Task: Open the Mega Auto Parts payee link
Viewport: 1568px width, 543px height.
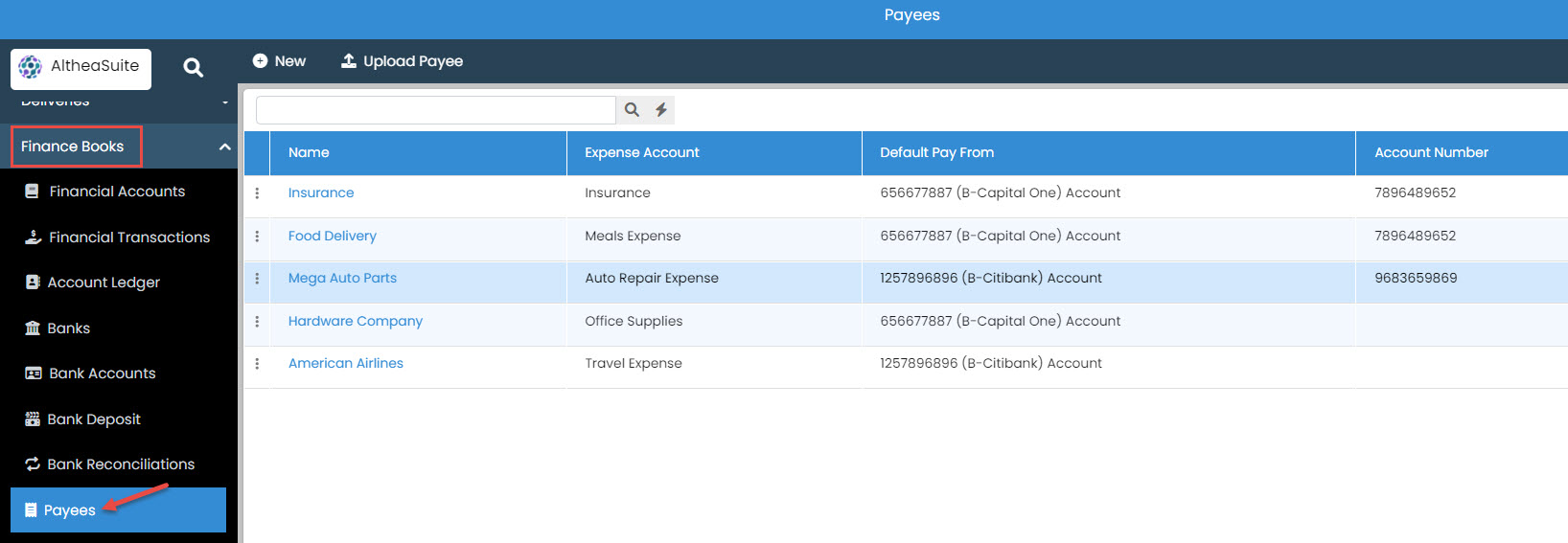Action: pyautogui.click(x=342, y=279)
